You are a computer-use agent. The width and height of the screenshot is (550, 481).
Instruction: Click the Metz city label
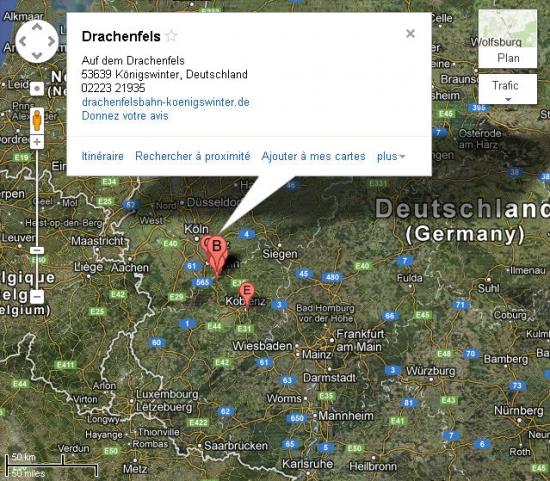click(x=135, y=469)
